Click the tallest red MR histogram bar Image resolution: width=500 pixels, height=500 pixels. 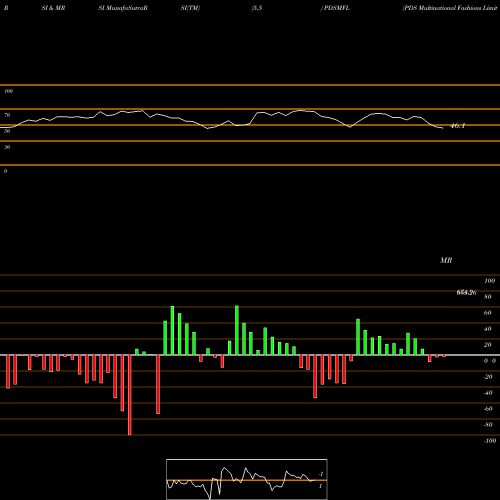tap(130, 395)
